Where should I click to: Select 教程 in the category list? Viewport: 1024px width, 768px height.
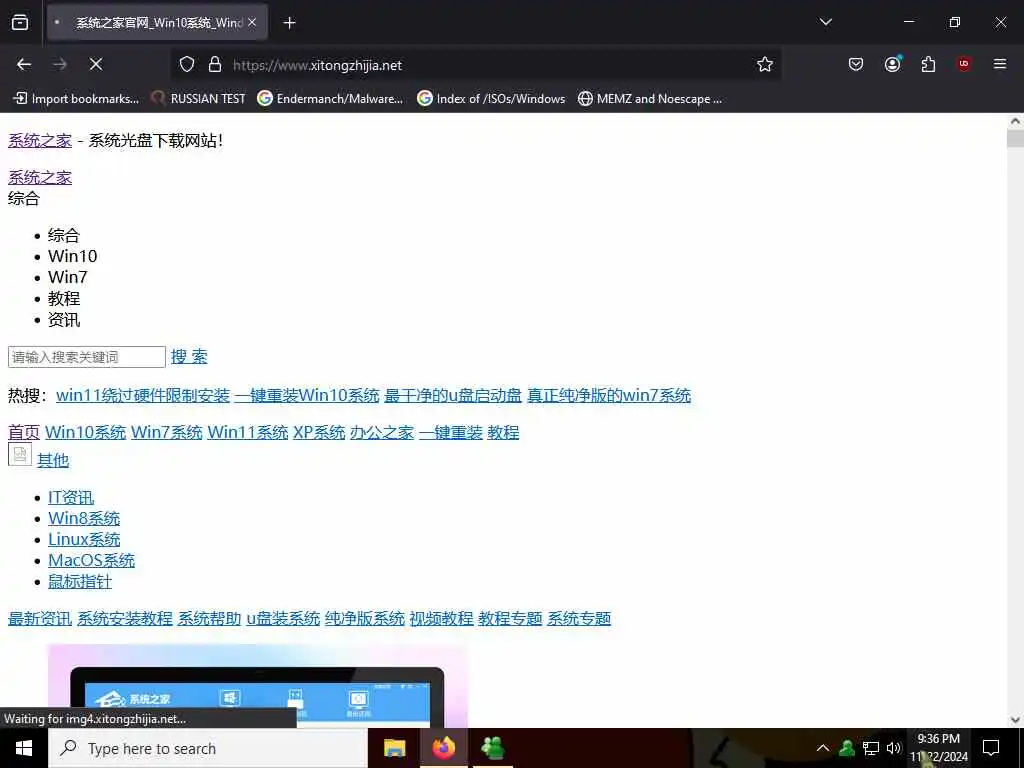coord(64,298)
